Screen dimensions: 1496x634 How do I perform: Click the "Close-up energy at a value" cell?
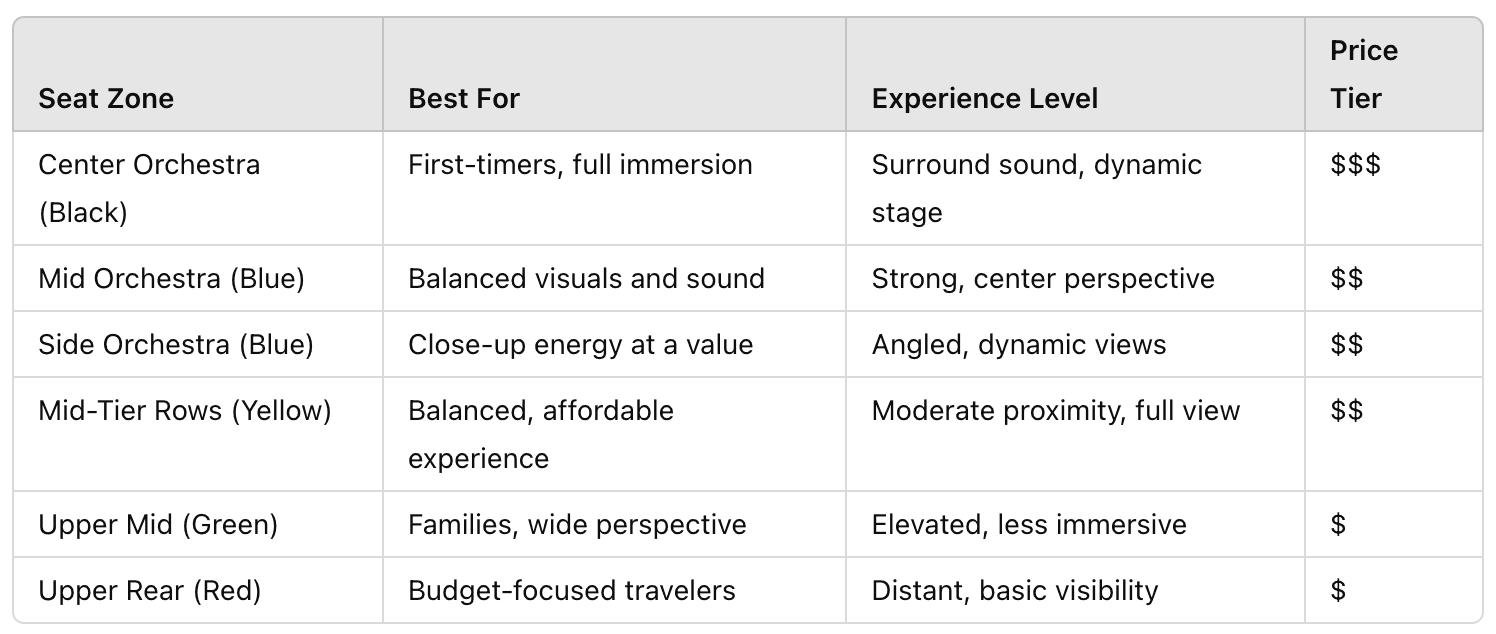(580, 344)
